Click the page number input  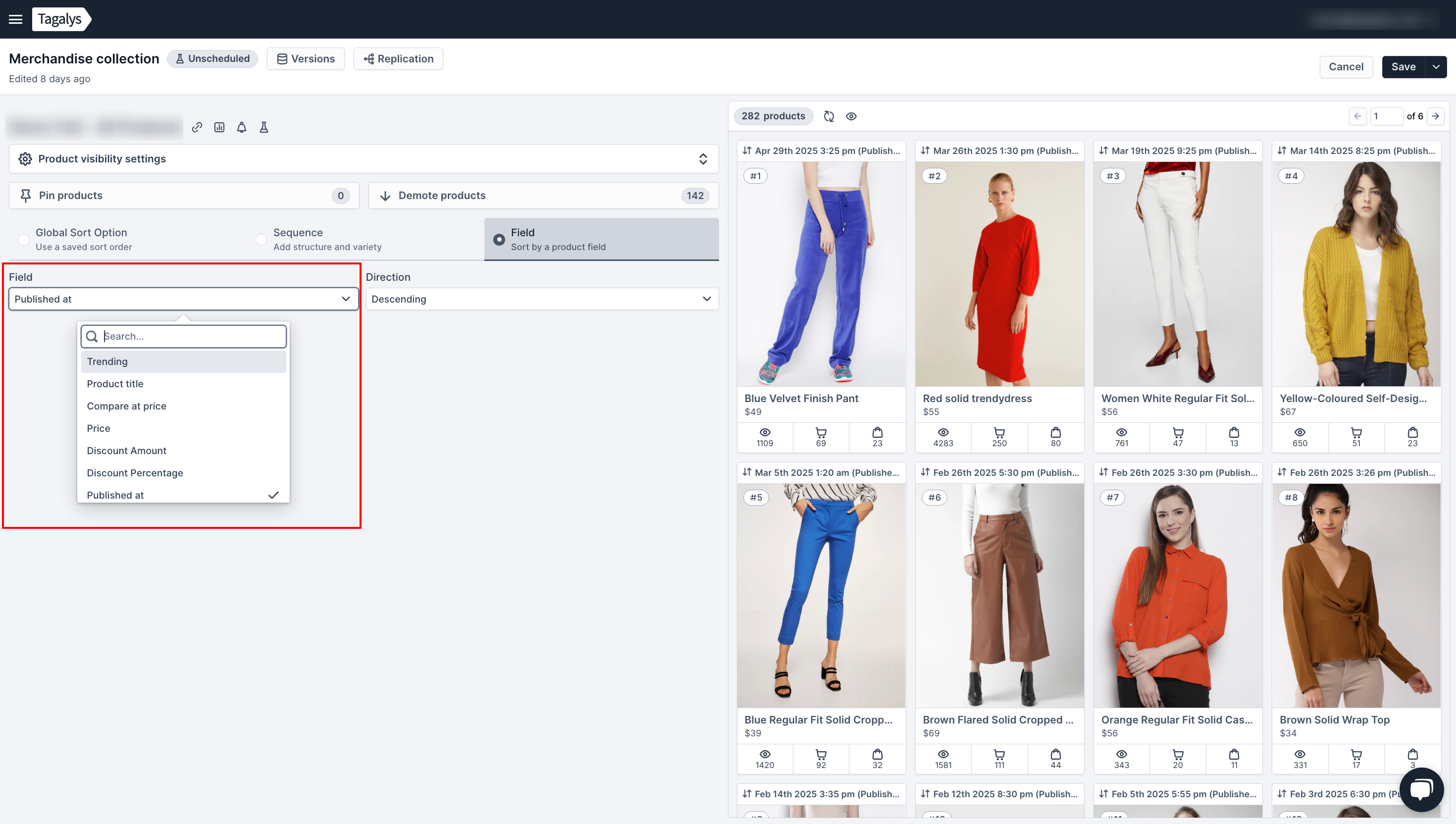[1386, 116]
